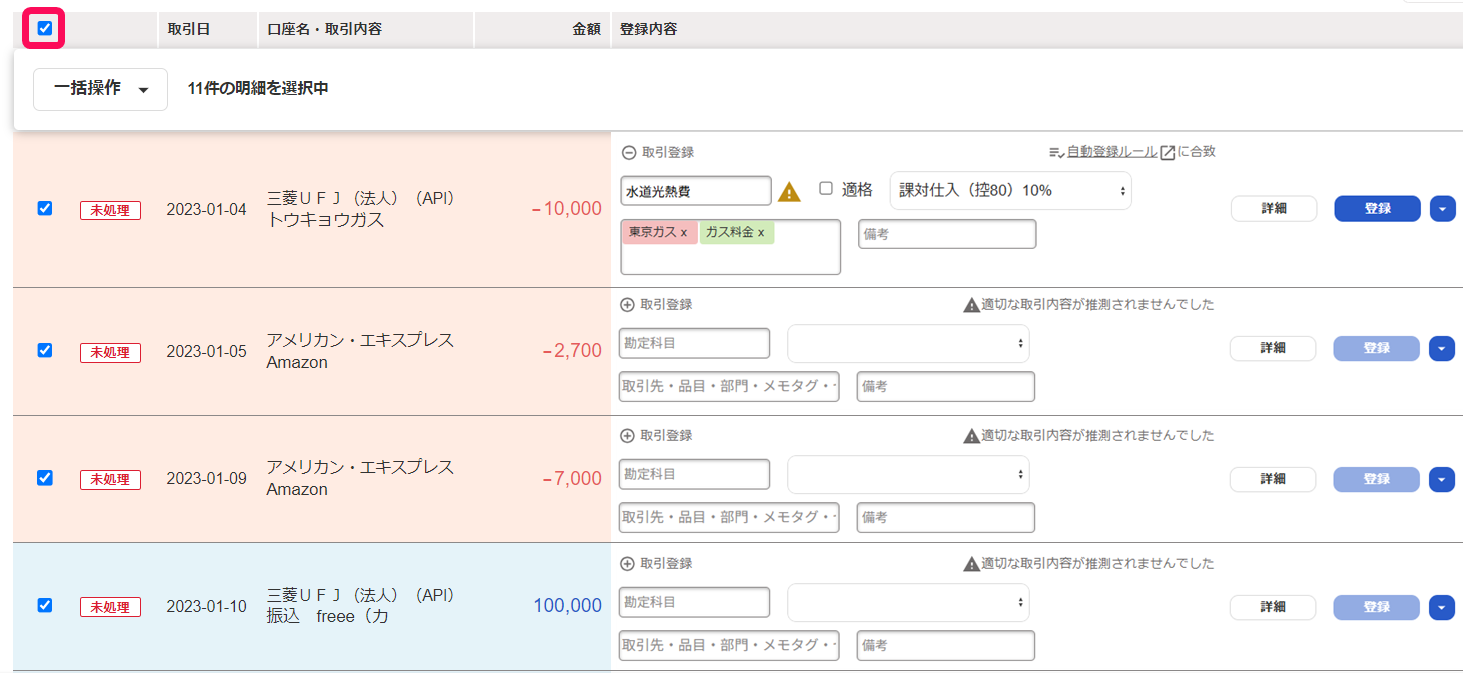Image resolution: width=1463 pixels, height=673 pixels.
Task: Open the 課対仕入（控80）10% tax dropdown
Action: coord(1010,190)
